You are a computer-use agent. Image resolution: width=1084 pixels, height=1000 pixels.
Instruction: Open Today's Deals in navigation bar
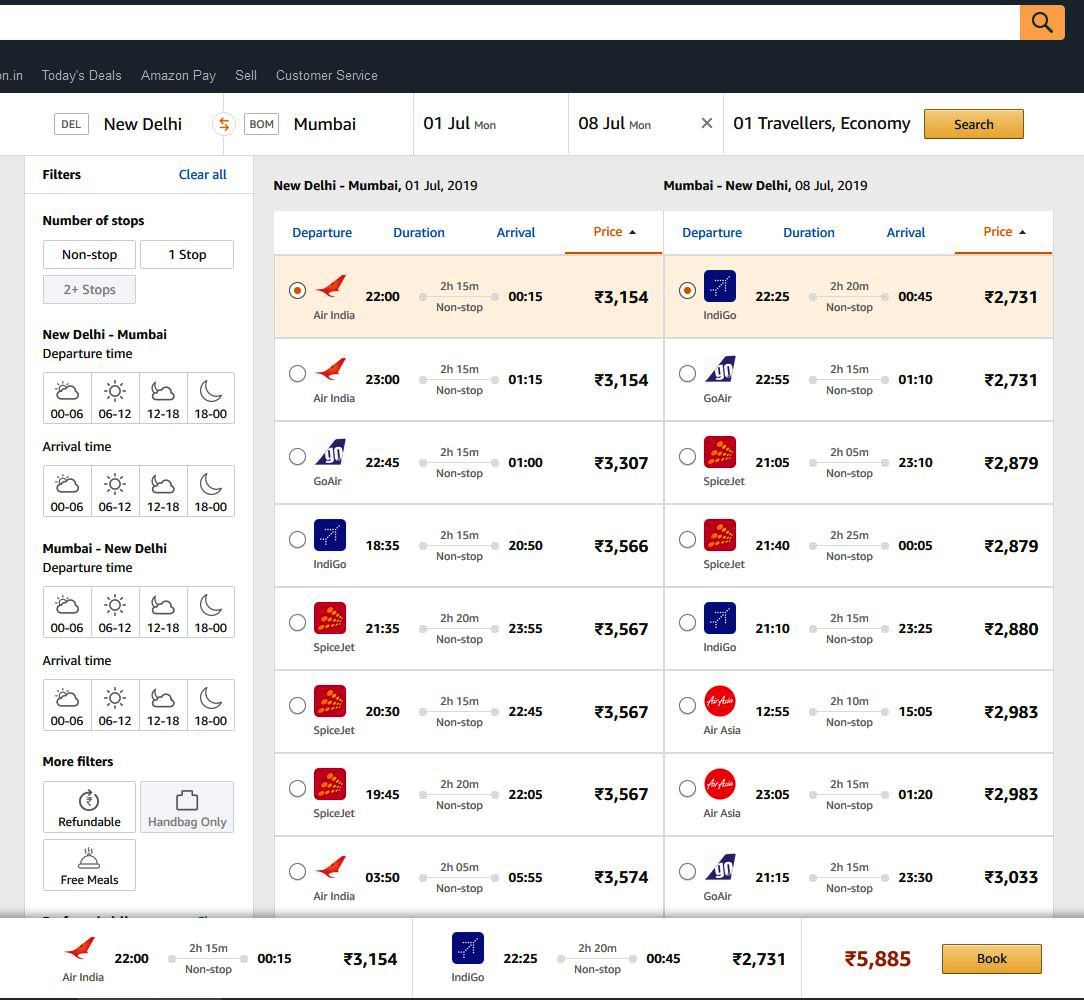point(82,75)
